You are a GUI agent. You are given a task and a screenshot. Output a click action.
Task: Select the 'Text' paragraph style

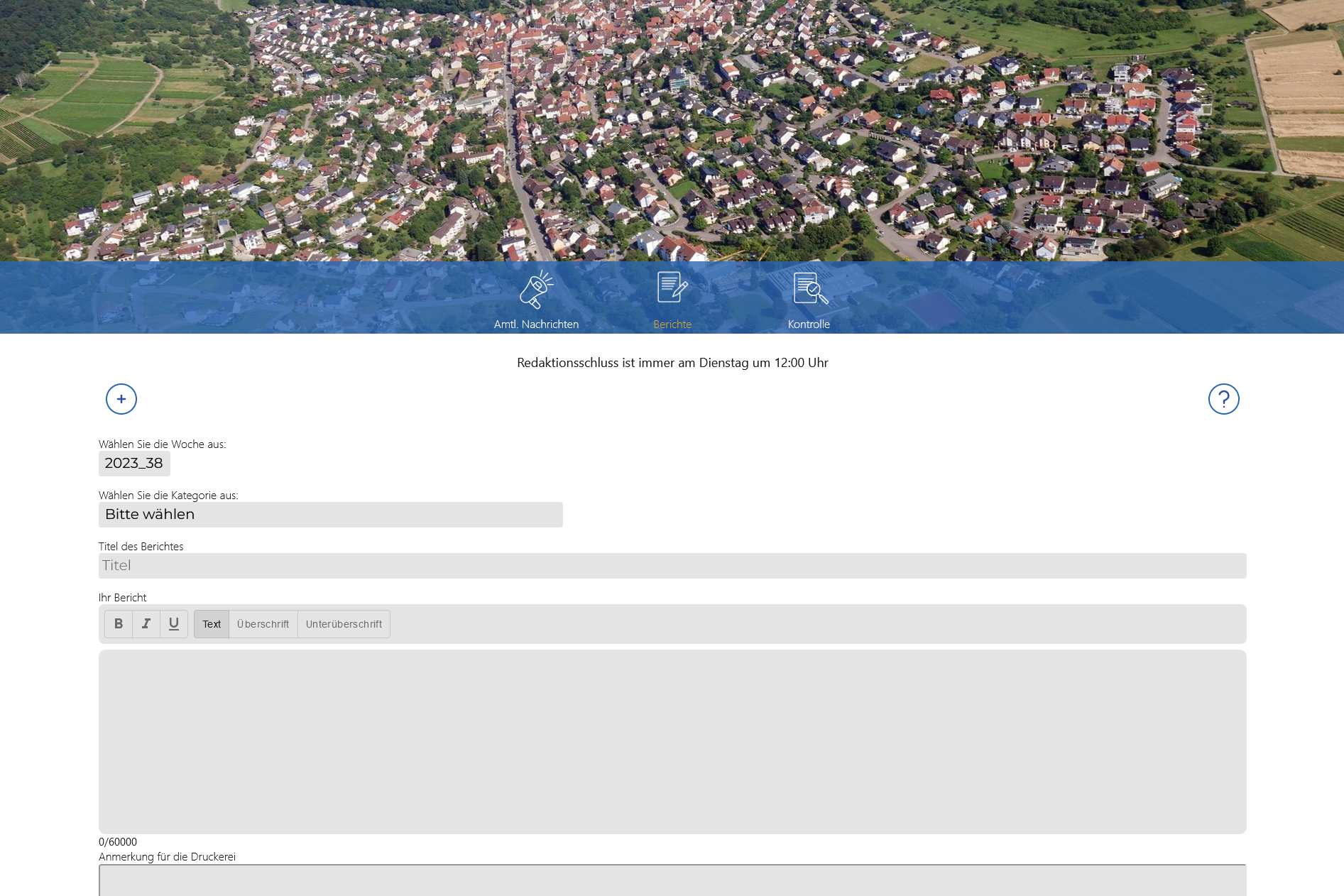212,624
